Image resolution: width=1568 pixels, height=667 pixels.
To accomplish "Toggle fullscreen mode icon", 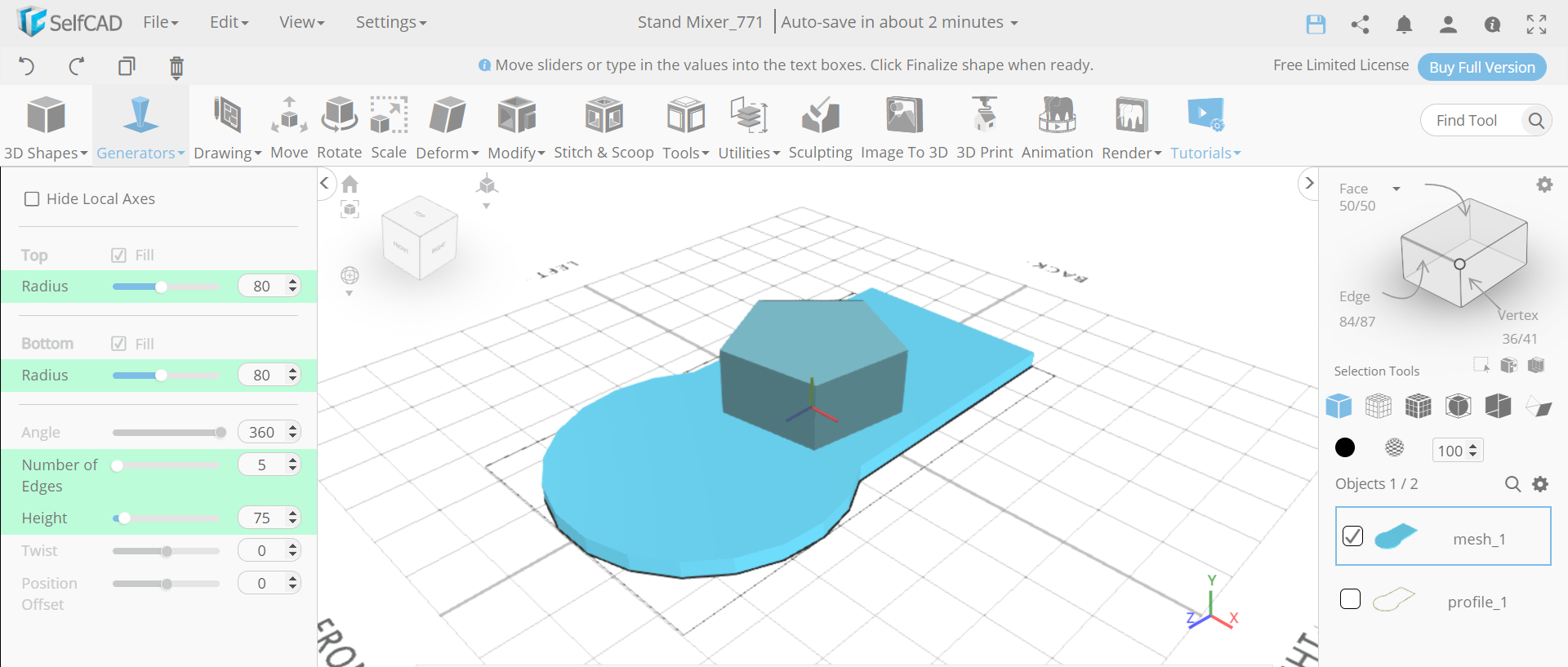I will point(1536,24).
